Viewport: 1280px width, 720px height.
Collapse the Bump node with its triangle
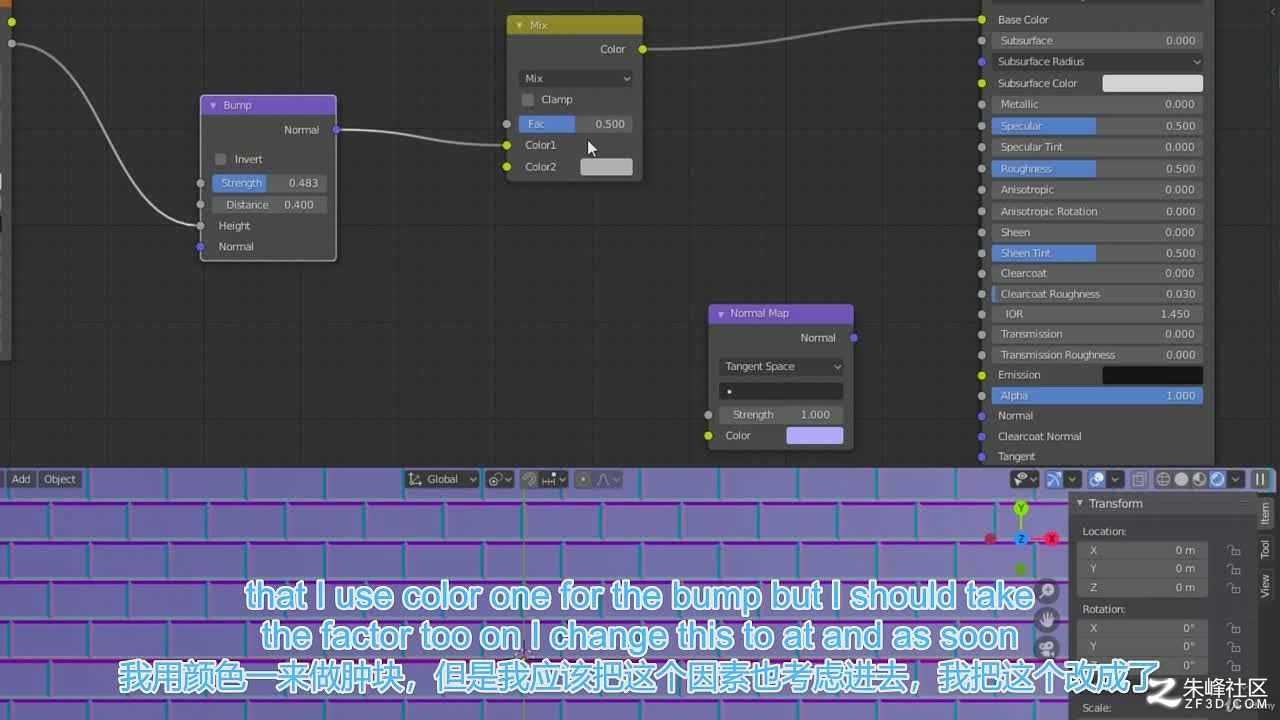click(x=212, y=105)
